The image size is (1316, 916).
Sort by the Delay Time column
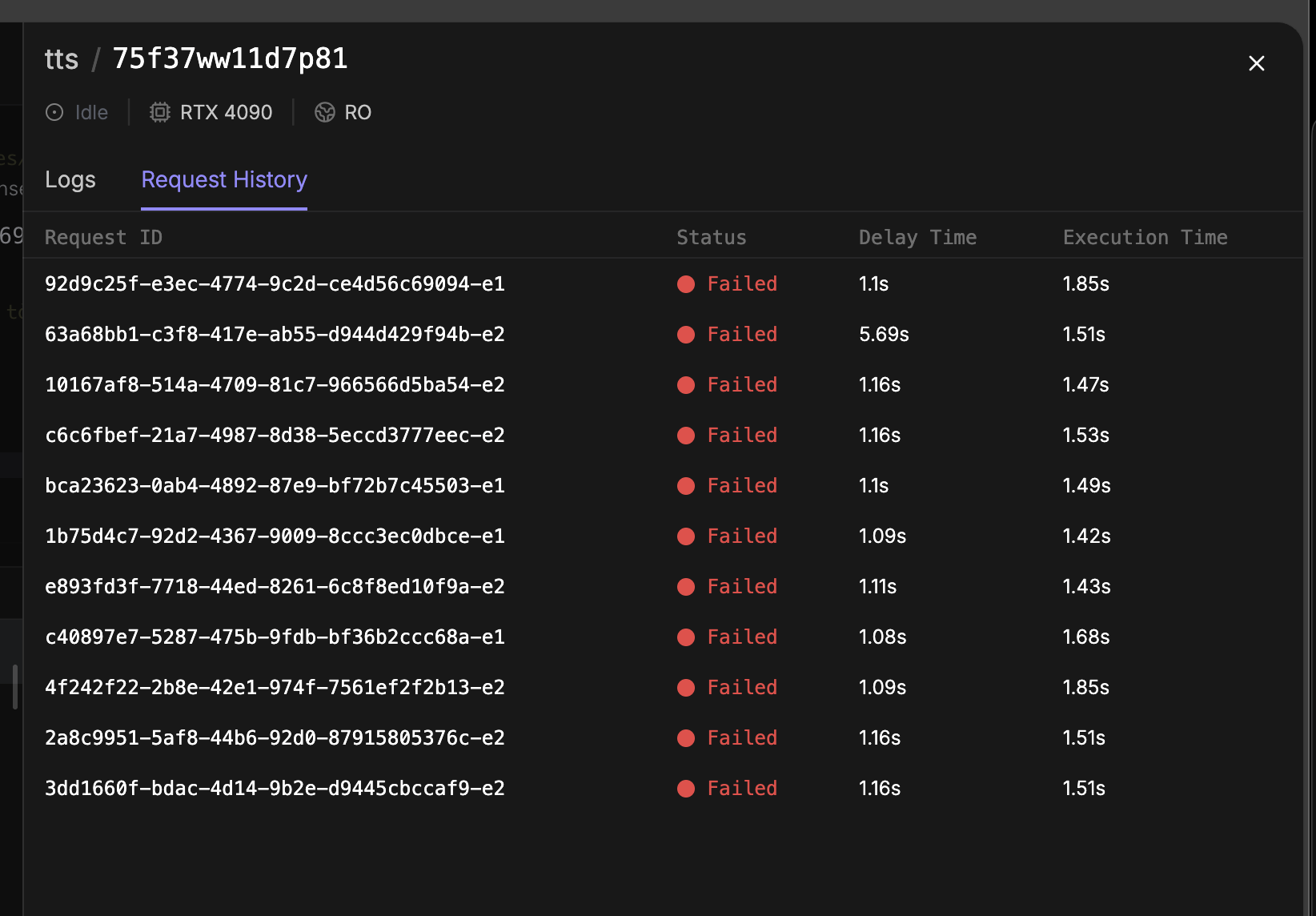[917, 237]
